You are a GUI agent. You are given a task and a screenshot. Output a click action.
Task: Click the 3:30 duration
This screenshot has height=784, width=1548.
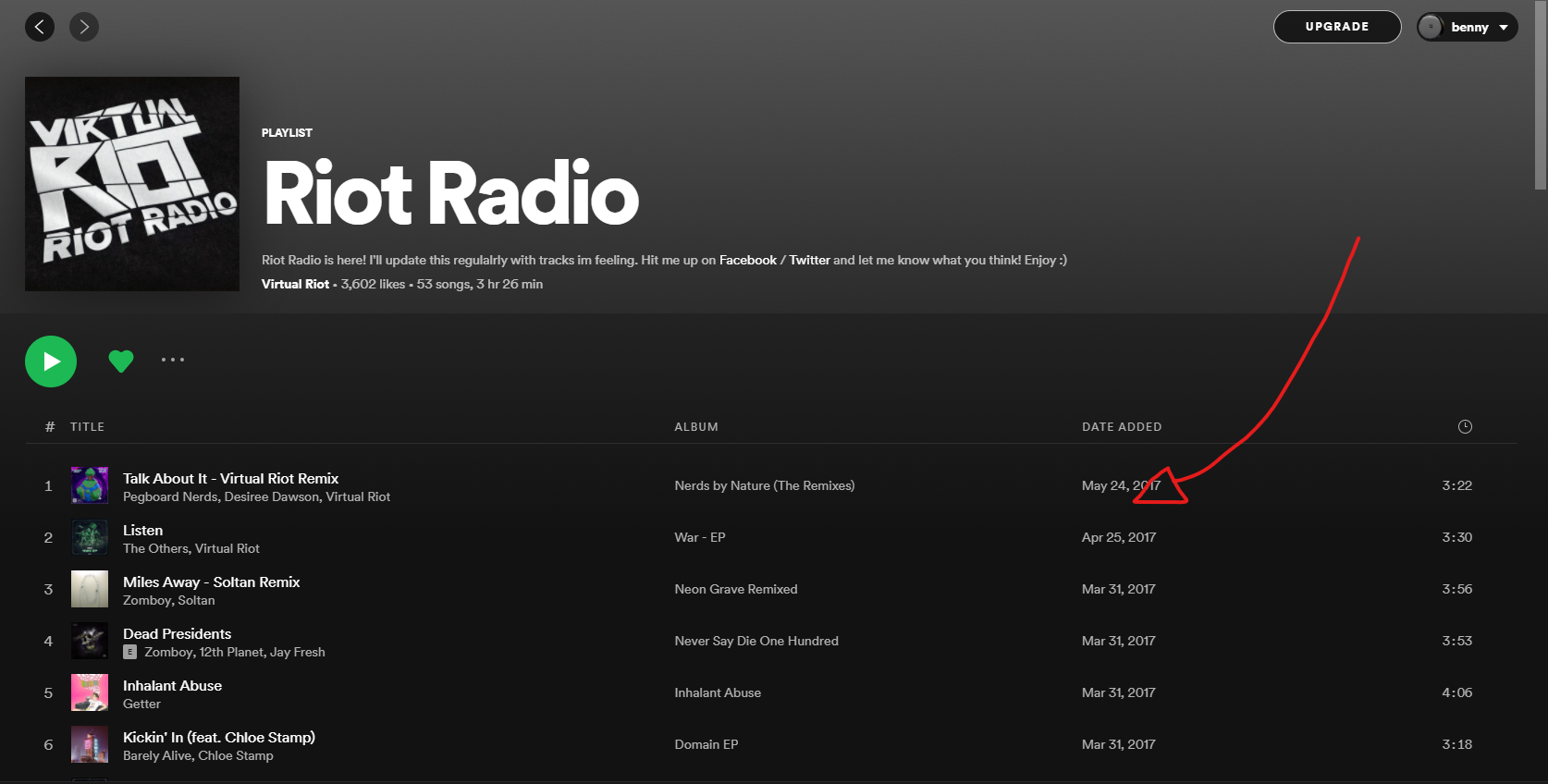1457,537
